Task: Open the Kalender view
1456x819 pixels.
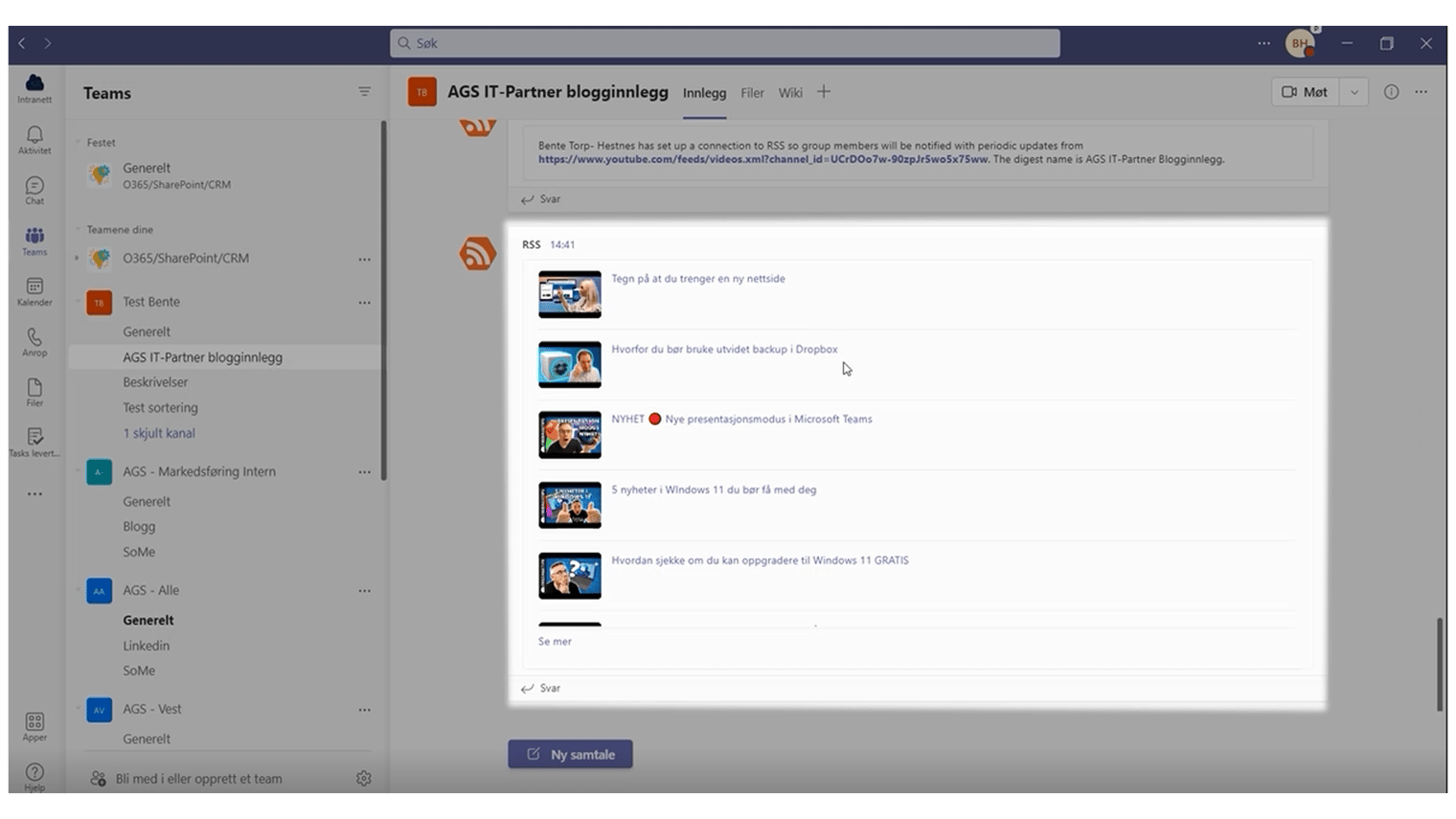Action: pos(34,289)
